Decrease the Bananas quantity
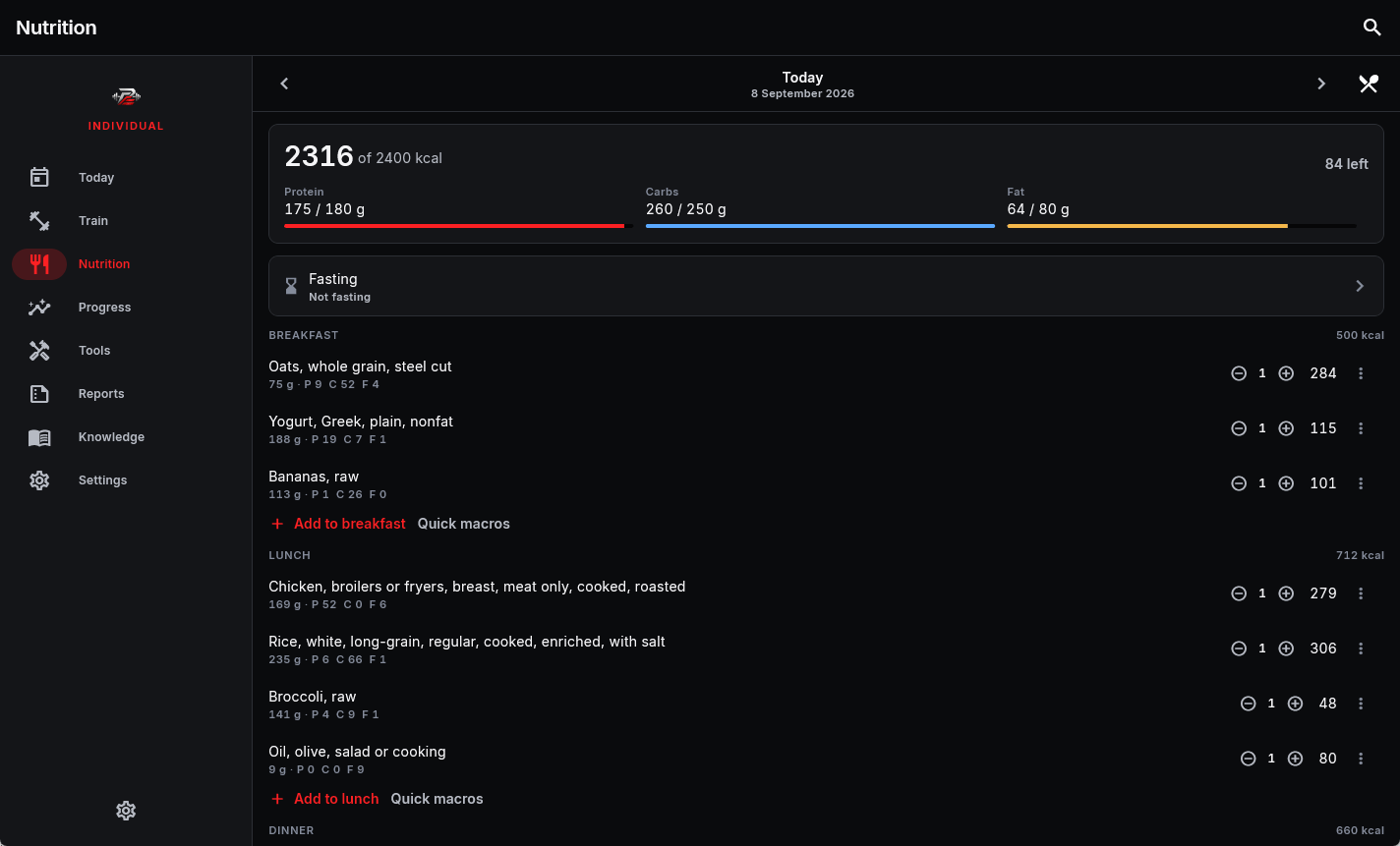 (1239, 483)
